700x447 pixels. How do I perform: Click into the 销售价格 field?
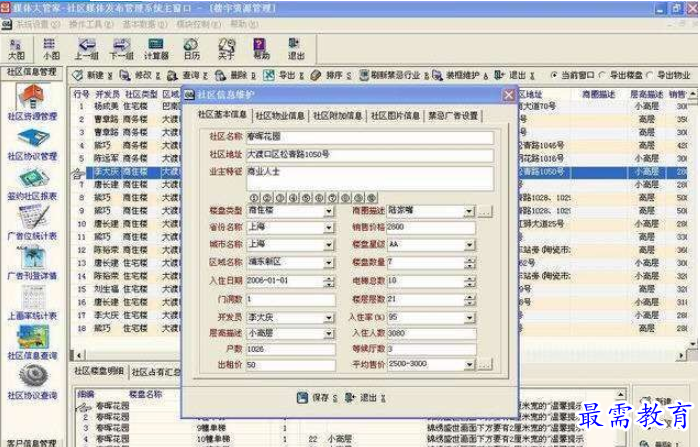431,228
